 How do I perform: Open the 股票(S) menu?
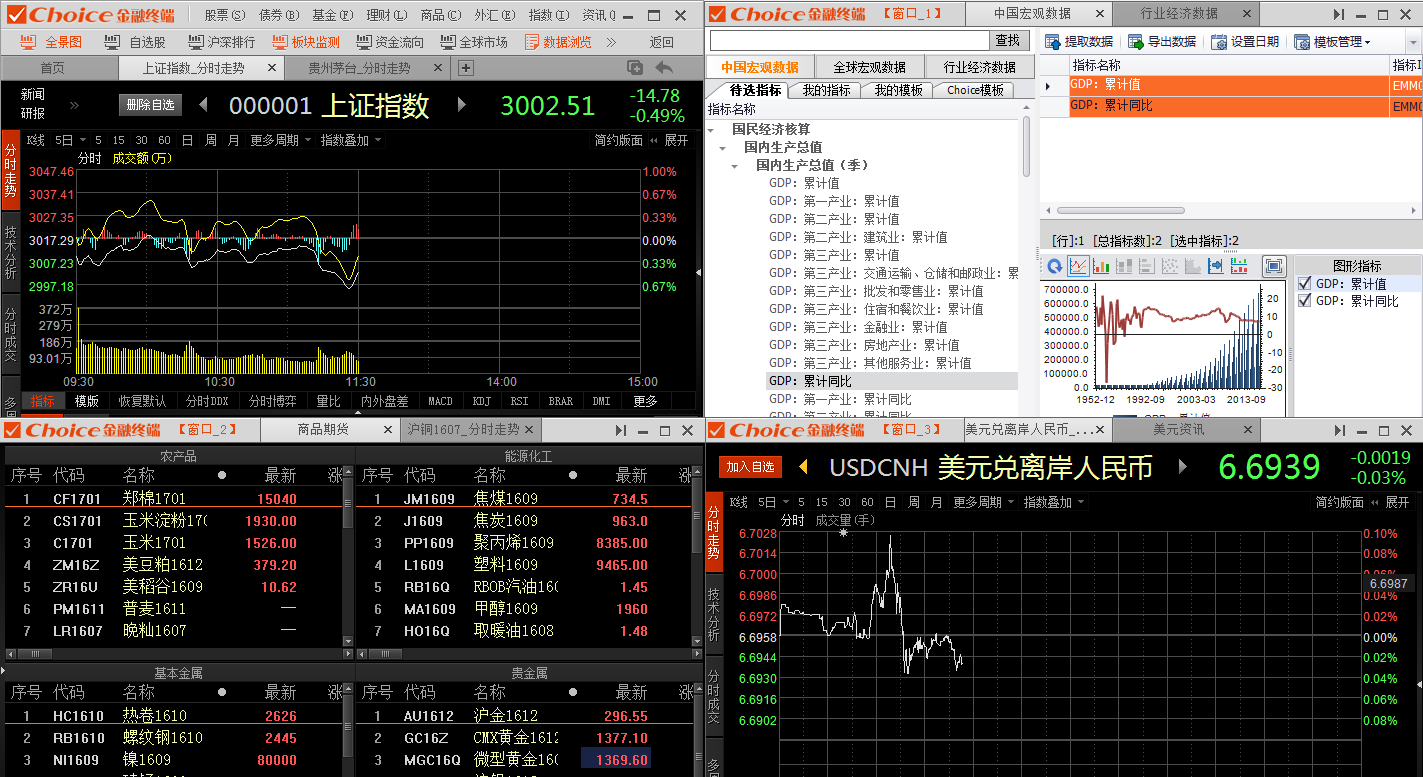[224, 15]
